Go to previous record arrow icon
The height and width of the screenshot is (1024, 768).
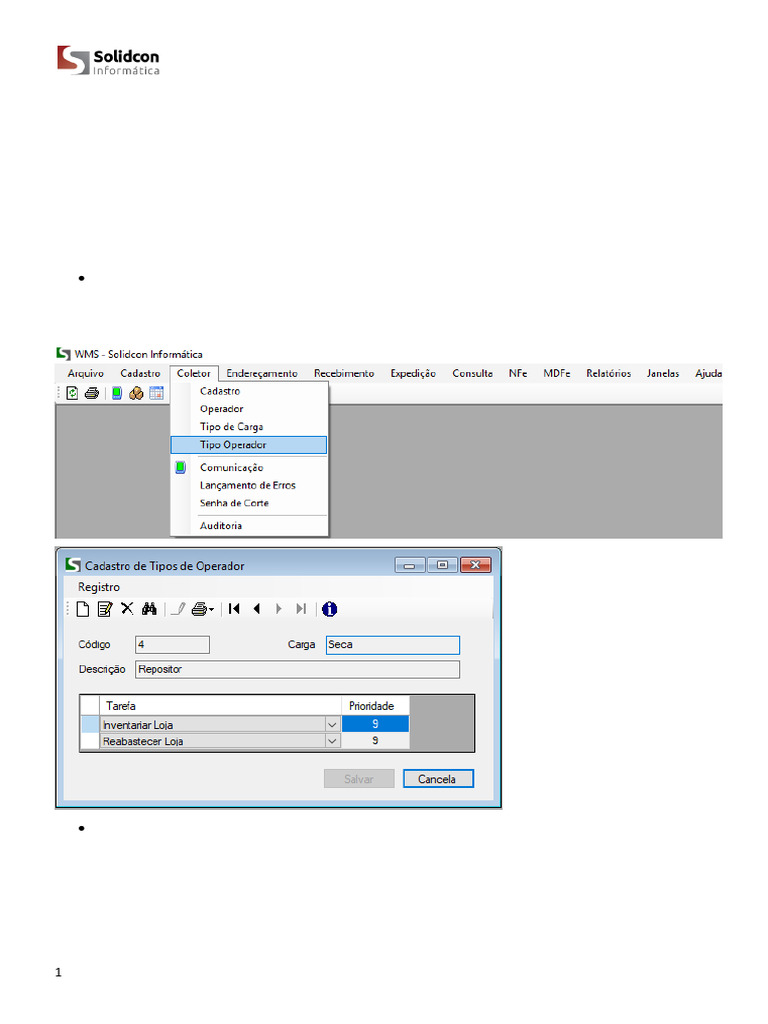pos(257,609)
